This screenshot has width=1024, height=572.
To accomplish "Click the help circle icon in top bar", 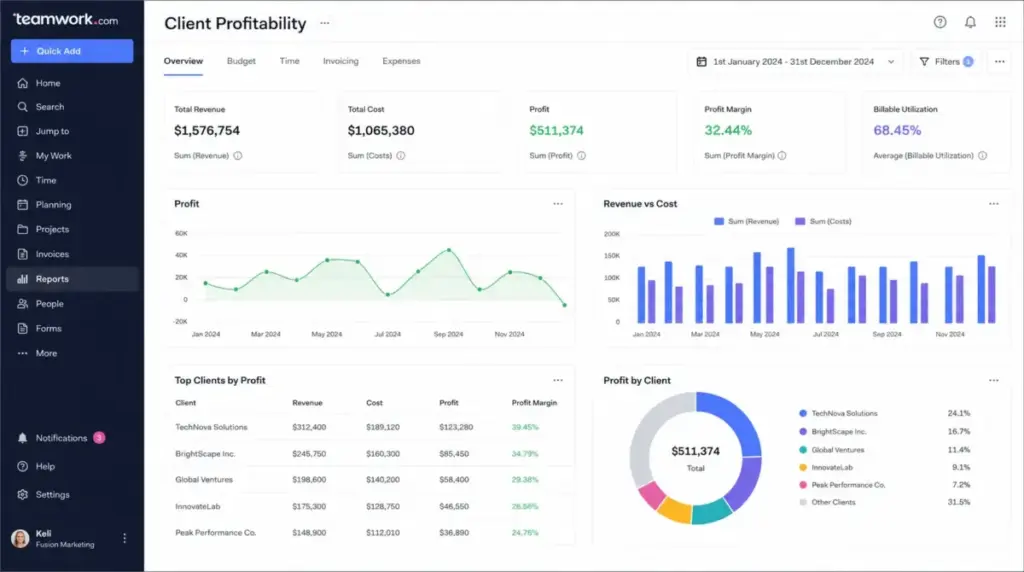I will click(940, 22).
